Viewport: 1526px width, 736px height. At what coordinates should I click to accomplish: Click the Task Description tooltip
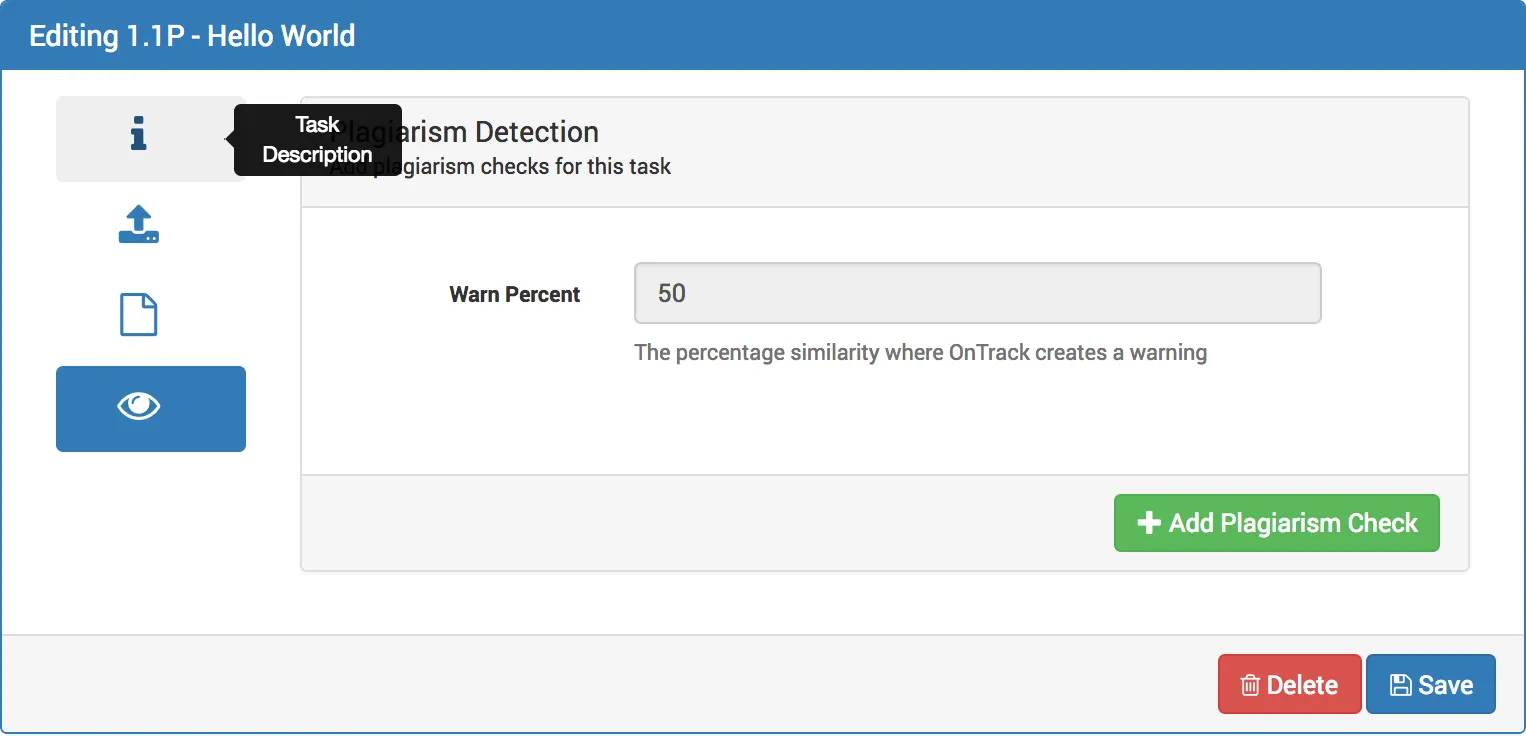click(317, 139)
